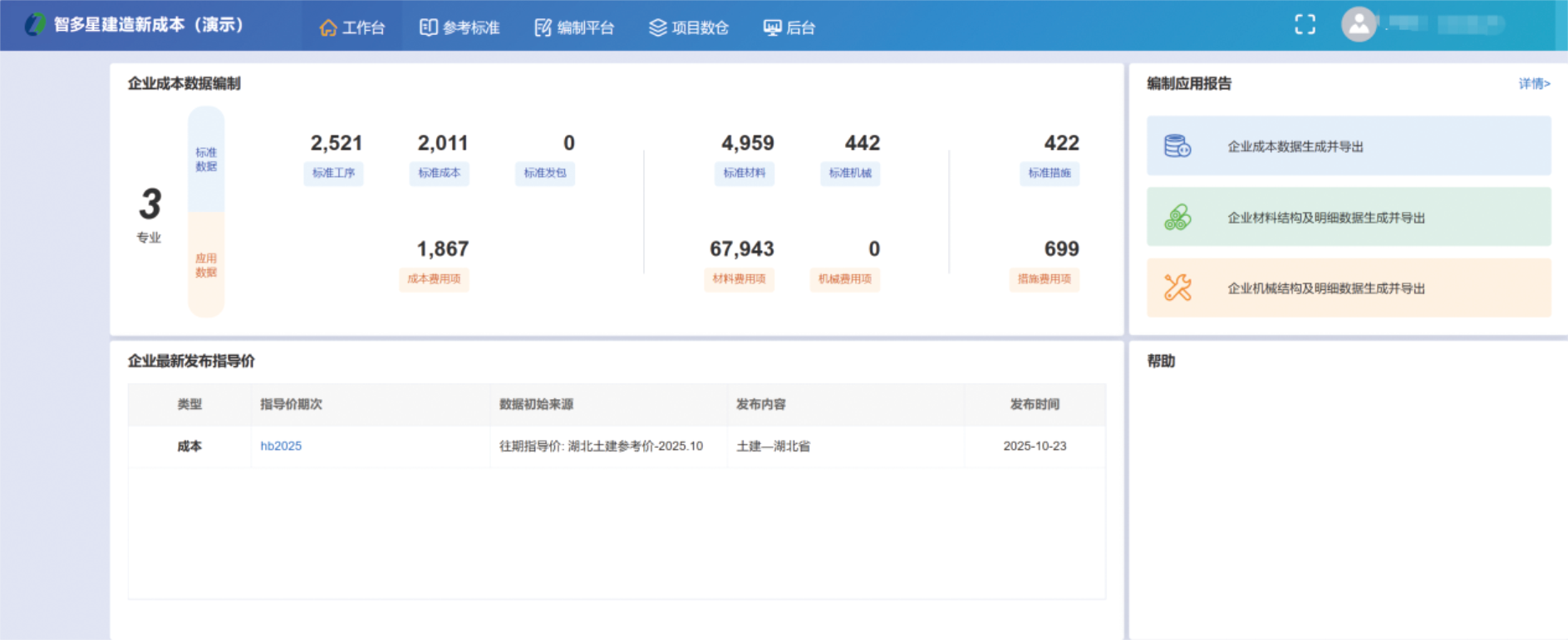The image size is (1568, 640).
Task: Click the 标准数据 blue pill segment
Action: point(206,160)
